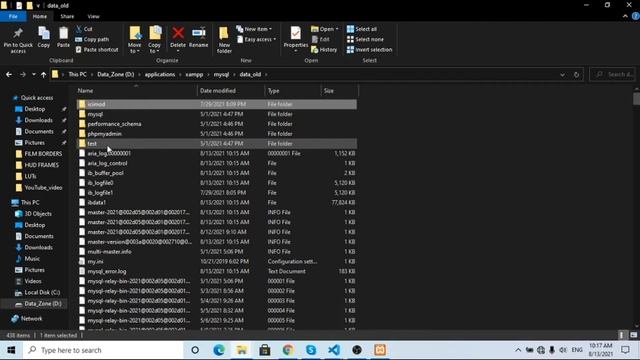640x360 pixels.
Task: Show file History
Action: (324, 49)
